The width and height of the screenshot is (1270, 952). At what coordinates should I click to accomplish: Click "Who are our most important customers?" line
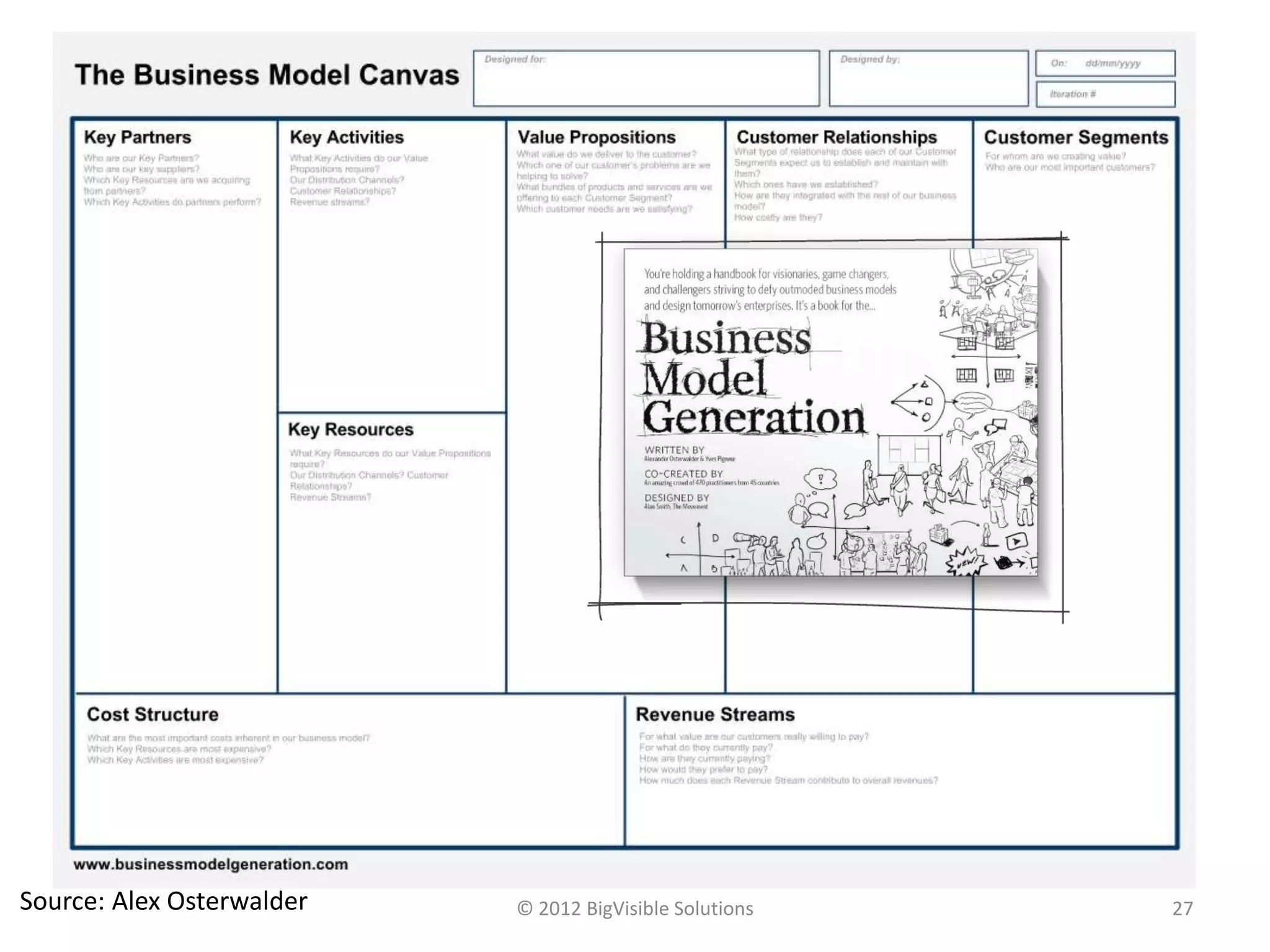coord(1070,167)
